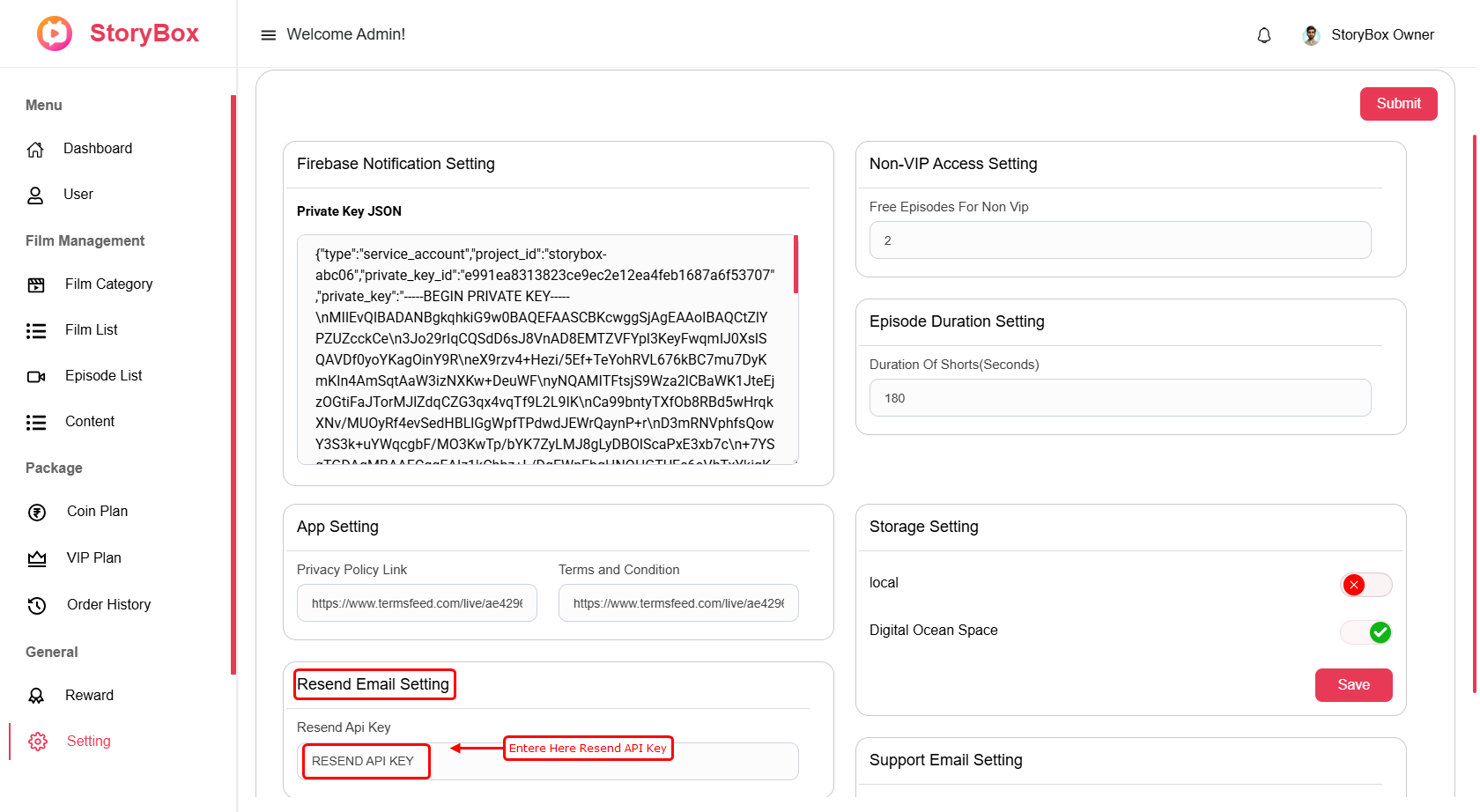Image resolution: width=1480 pixels, height=812 pixels.
Task: Click the StoryBox logo icon
Action: [55, 33]
